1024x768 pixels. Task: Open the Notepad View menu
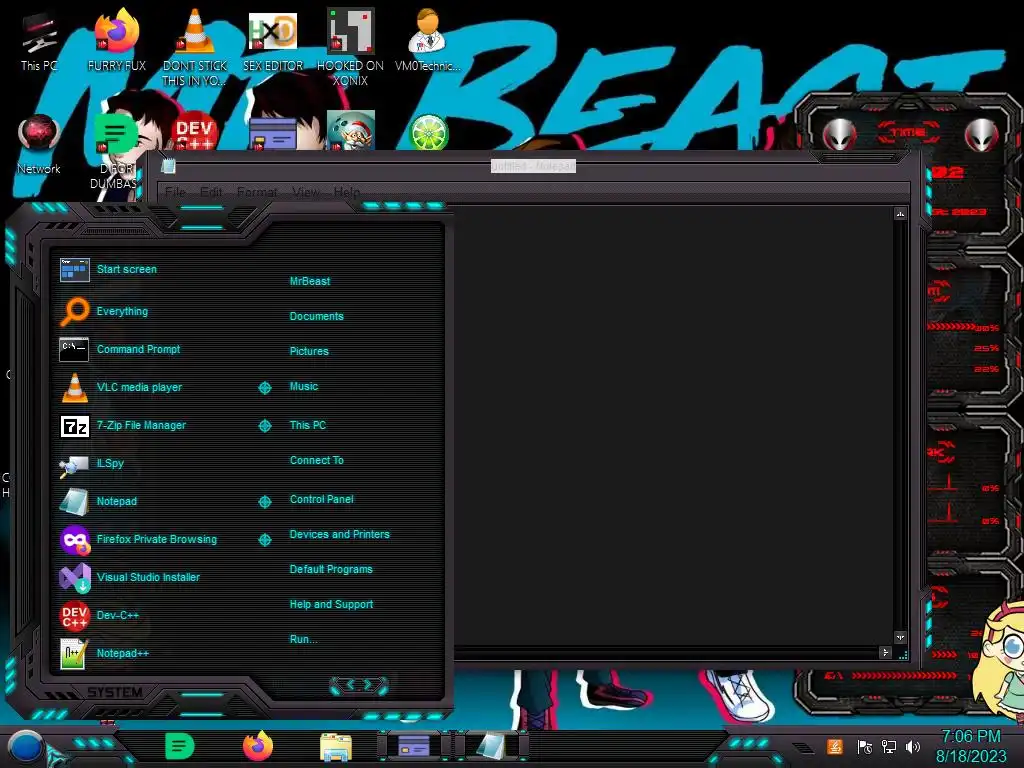click(x=306, y=192)
